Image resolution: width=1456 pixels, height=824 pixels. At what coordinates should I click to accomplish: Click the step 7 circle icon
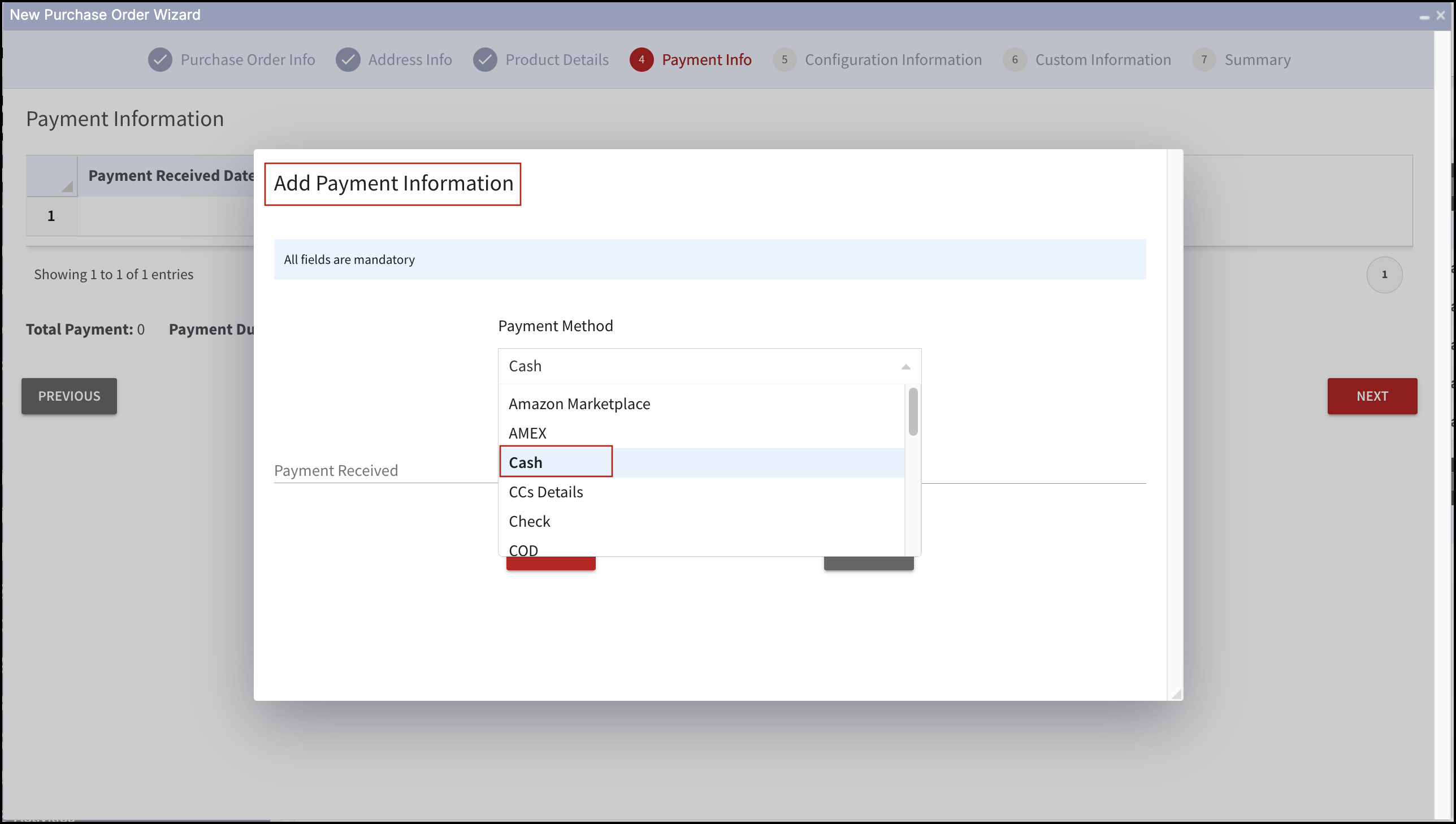click(1203, 59)
